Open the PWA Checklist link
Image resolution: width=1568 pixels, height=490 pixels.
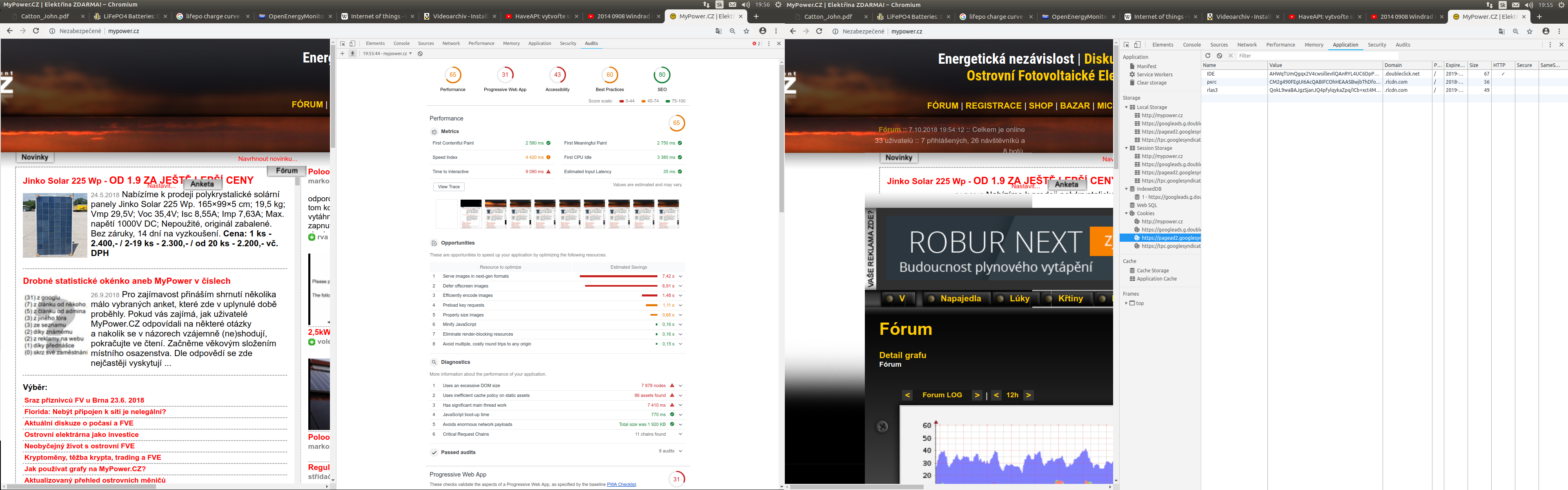click(621, 485)
